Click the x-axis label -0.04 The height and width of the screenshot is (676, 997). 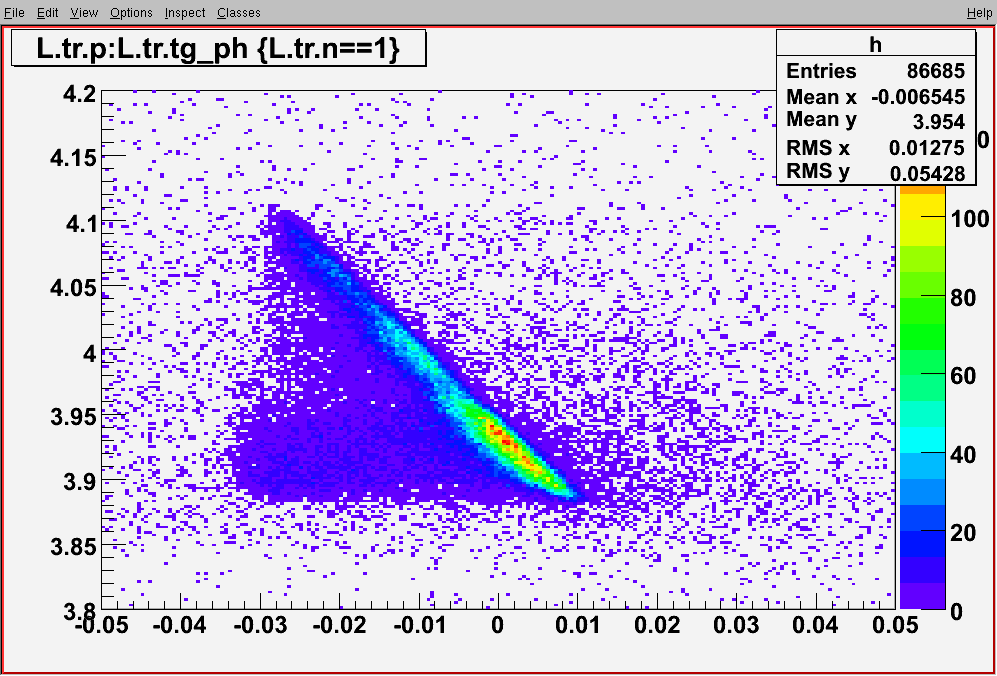181,626
